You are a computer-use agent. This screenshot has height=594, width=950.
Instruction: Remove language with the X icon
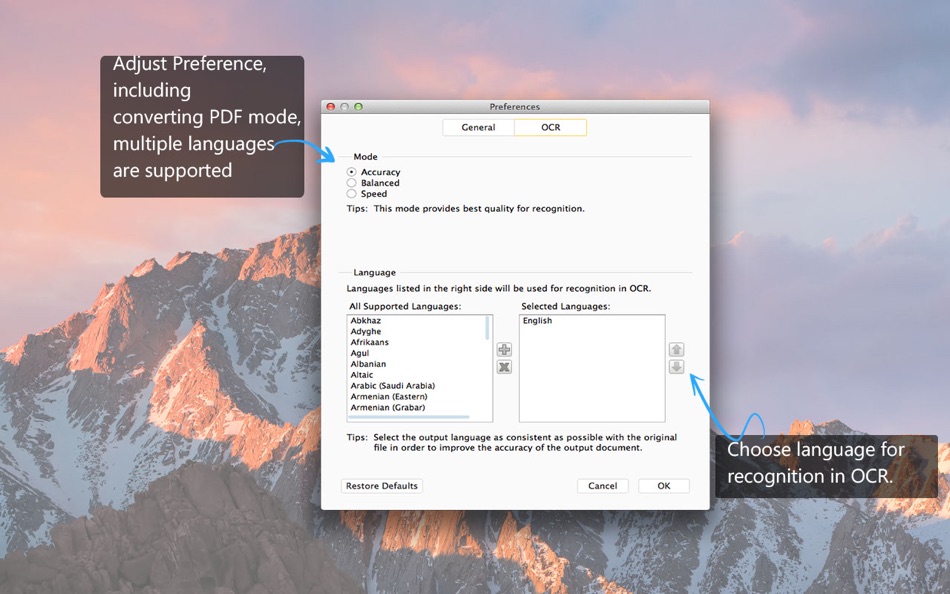tap(504, 367)
